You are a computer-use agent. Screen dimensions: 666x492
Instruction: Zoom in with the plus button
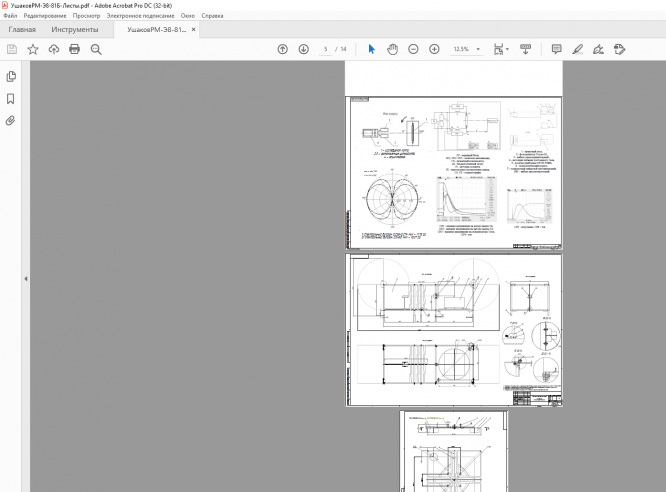[x=434, y=49]
